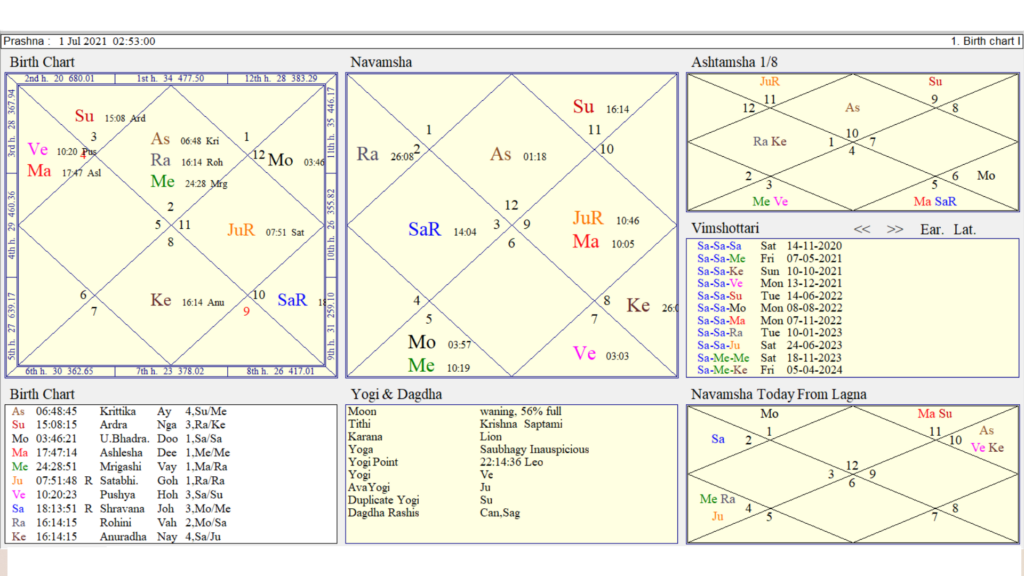
Task: Pick the Sa-Sa-Ra 10-01-2023 dasha row
Action: click(x=769, y=332)
